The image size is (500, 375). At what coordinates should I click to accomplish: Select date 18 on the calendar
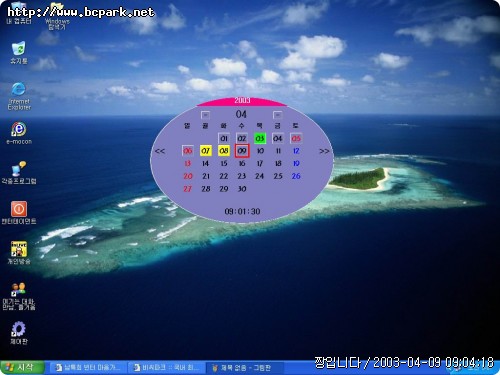pyautogui.click(x=278, y=163)
